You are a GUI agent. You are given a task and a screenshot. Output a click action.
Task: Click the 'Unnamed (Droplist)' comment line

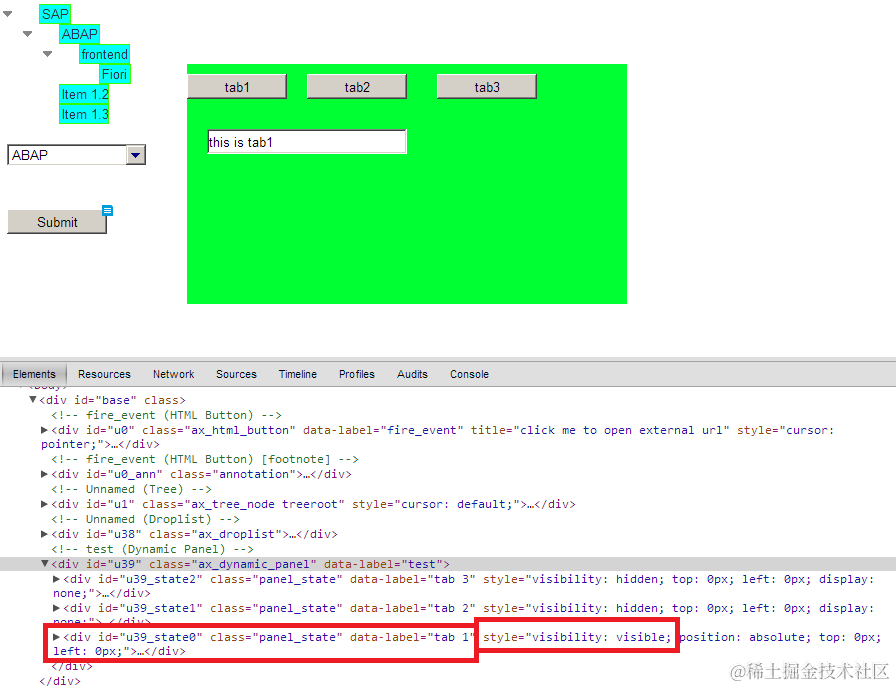coord(145,519)
